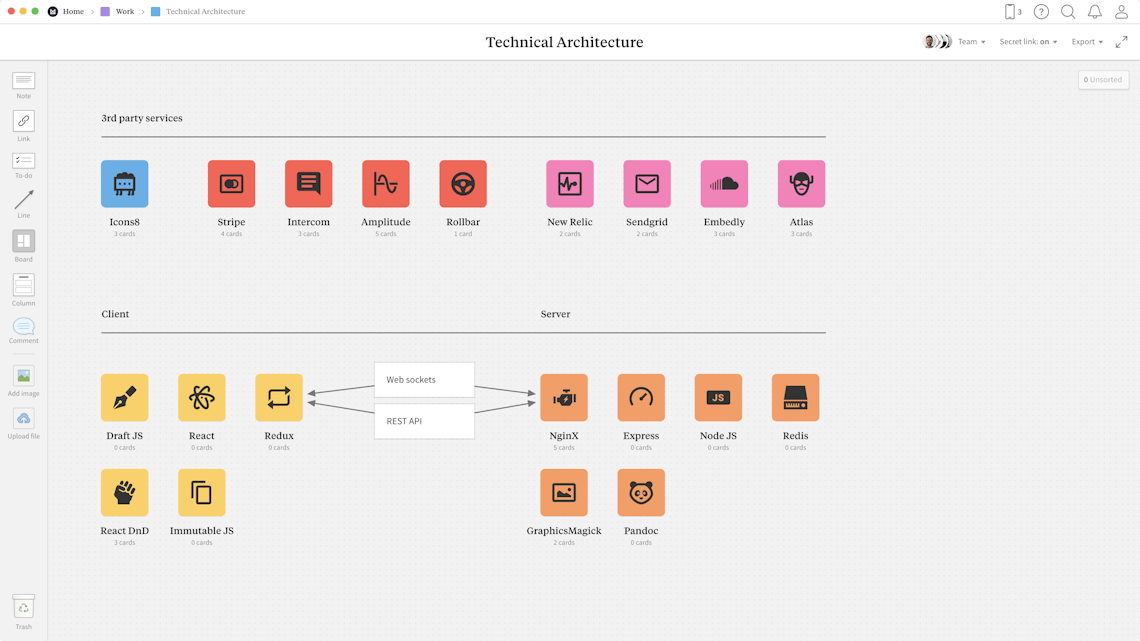The width and height of the screenshot is (1140, 641).
Task: Toggle the Secret link off
Action: pos(1043,41)
